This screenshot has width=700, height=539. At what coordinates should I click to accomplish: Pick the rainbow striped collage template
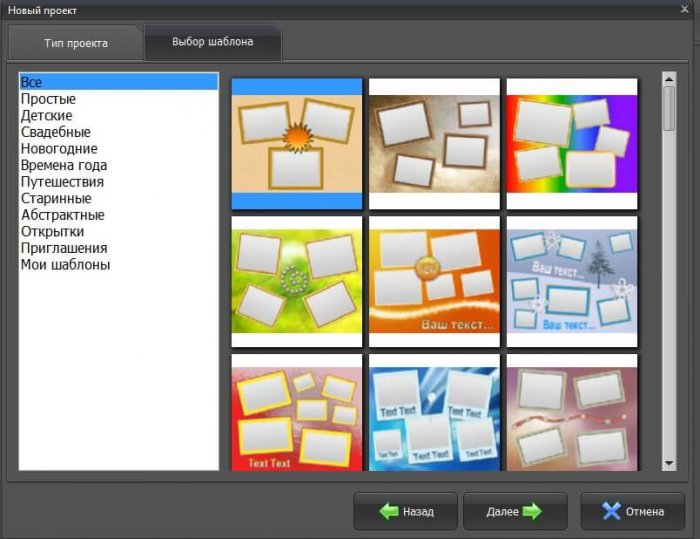point(571,143)
